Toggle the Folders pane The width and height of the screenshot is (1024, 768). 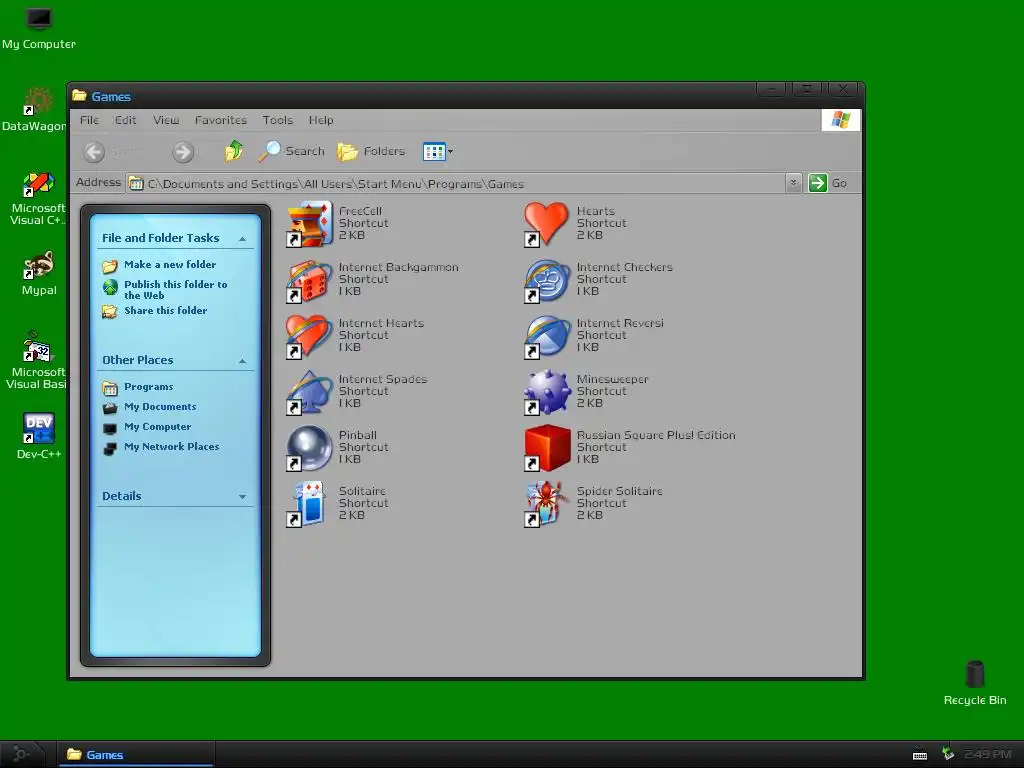pyautogui.click(x=371, y=152)
